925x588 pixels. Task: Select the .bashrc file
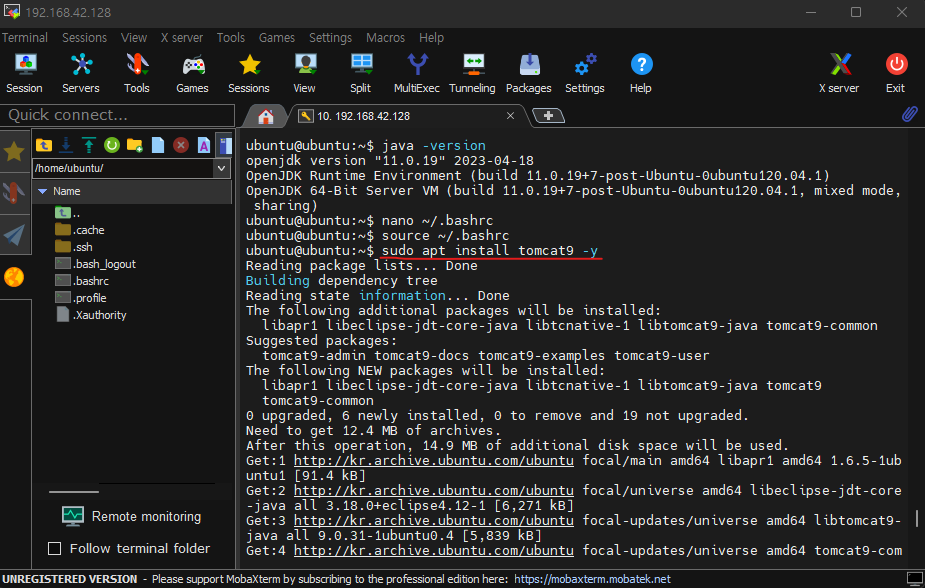[x=82, y=281]
